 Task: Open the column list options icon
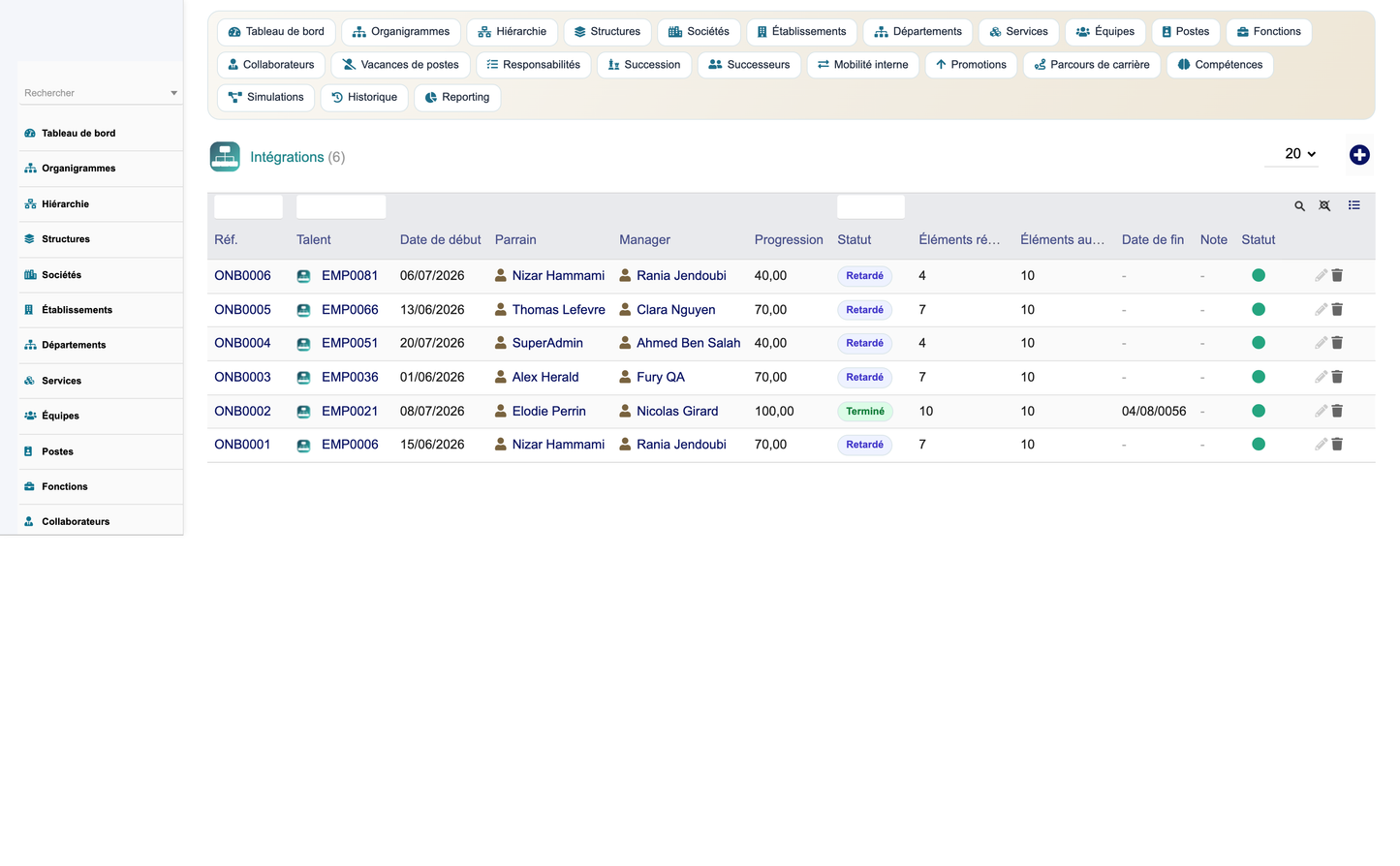[x=1354, y=205]
